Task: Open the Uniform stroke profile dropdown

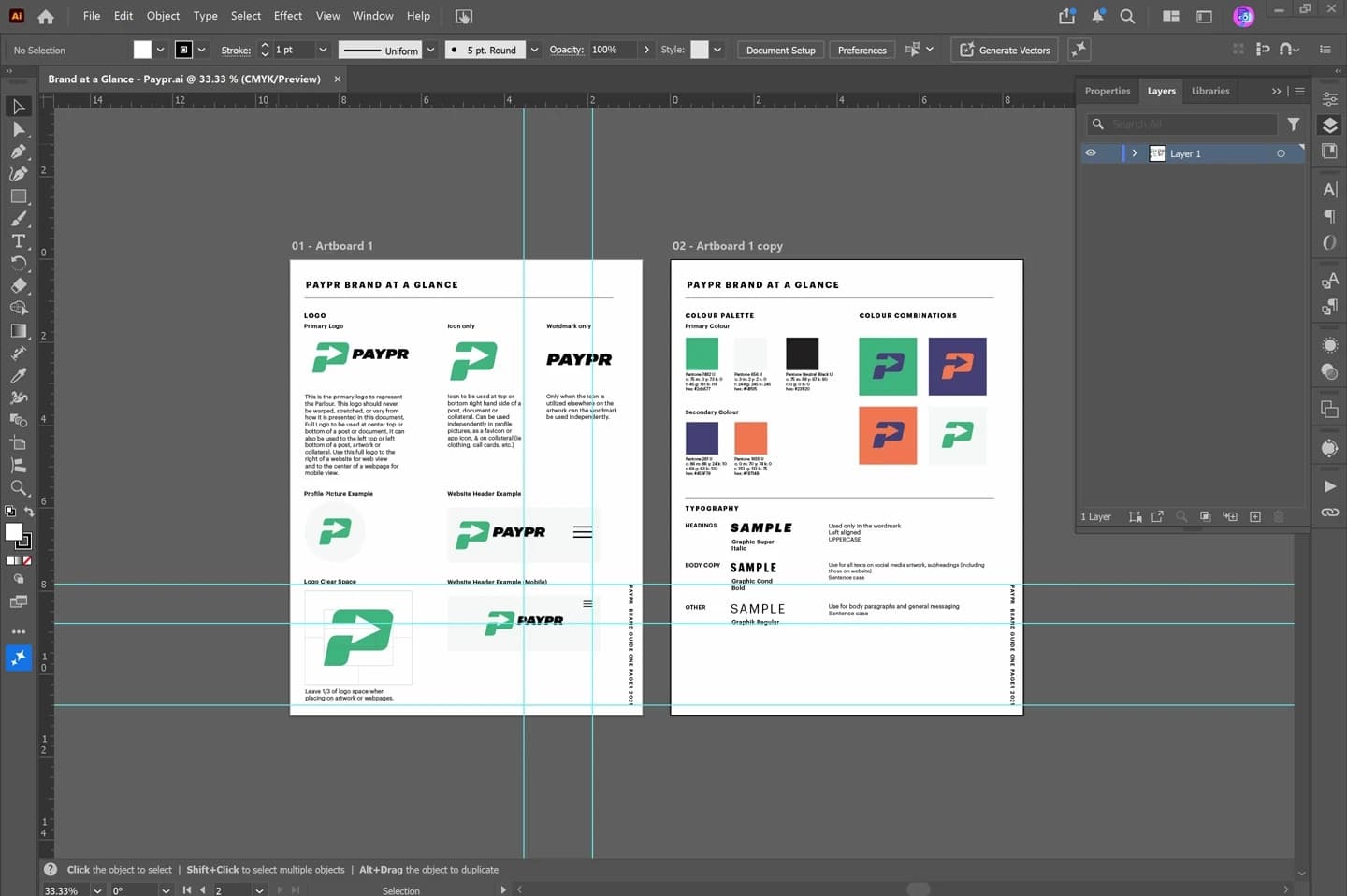Action: pos(431,50)
